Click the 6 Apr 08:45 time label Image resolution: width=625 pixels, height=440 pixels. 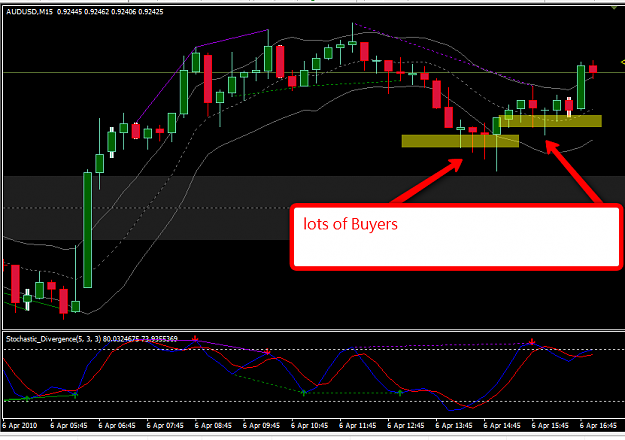pyautogui.click(x=213, y=426)
